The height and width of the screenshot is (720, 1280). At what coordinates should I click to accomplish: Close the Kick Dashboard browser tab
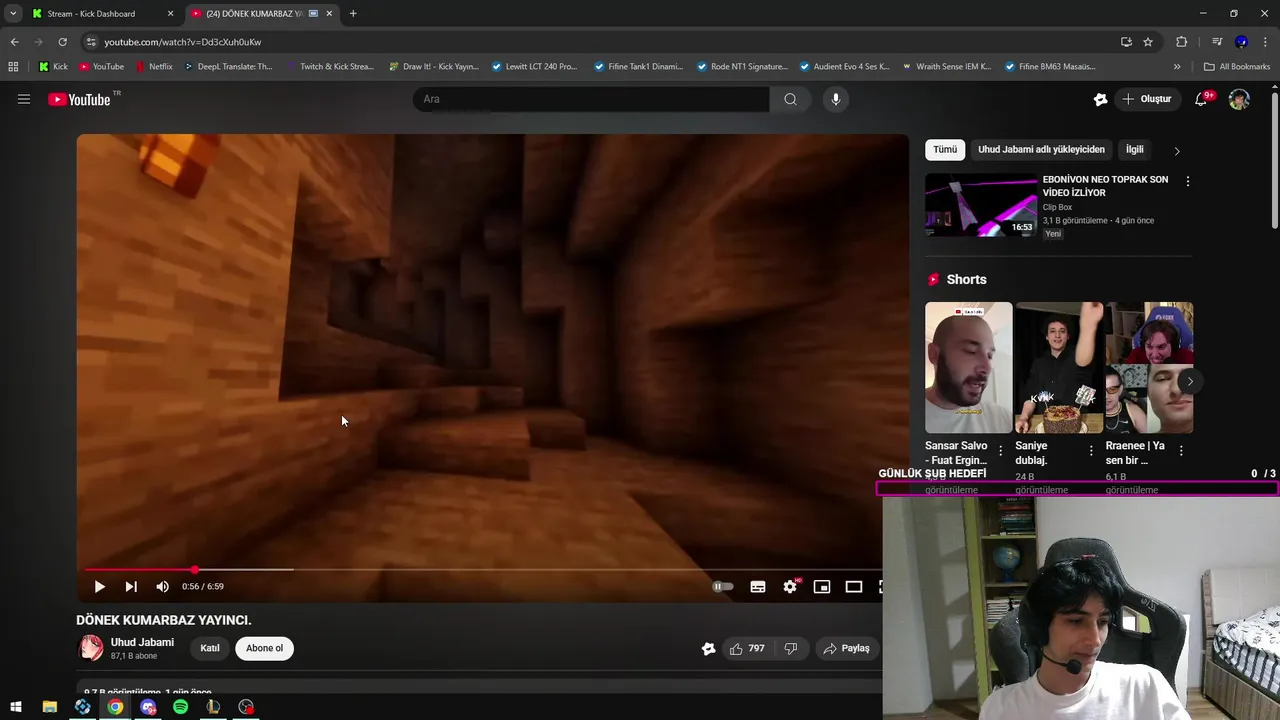coord(170,14)
